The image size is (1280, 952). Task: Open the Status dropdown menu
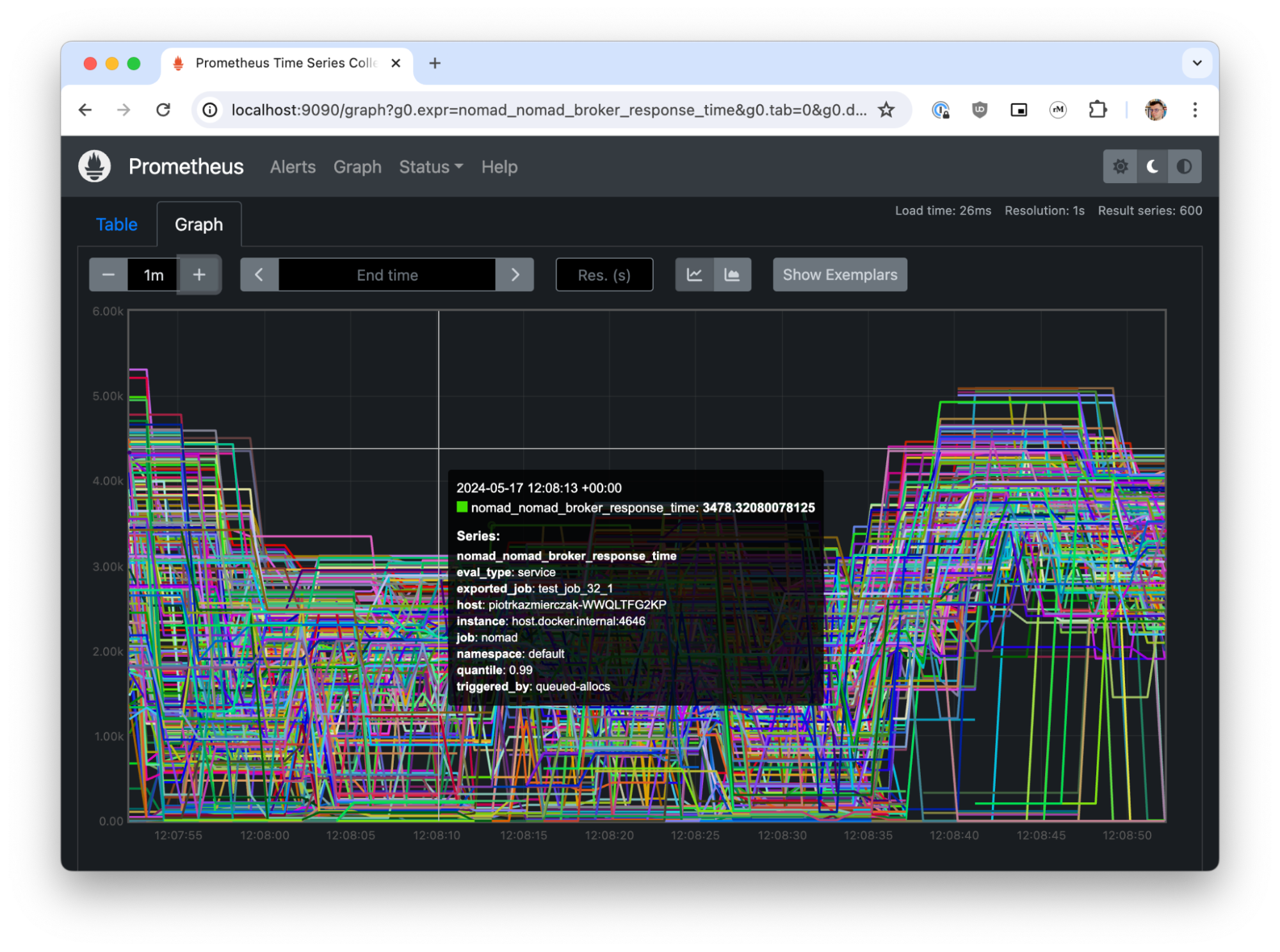431,167
